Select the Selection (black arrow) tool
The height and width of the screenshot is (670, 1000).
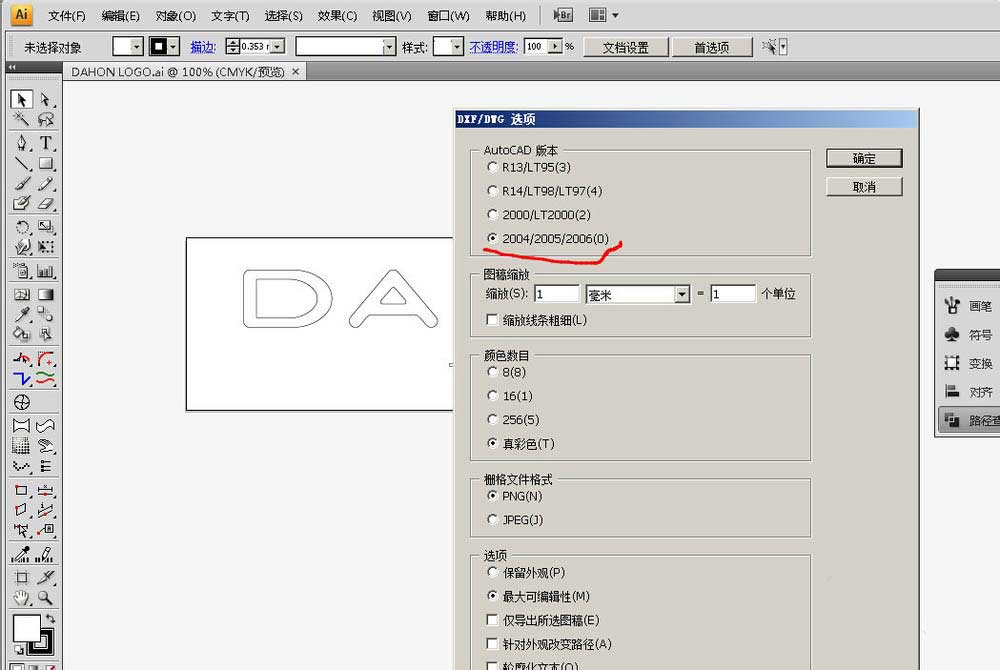point(21,99)
